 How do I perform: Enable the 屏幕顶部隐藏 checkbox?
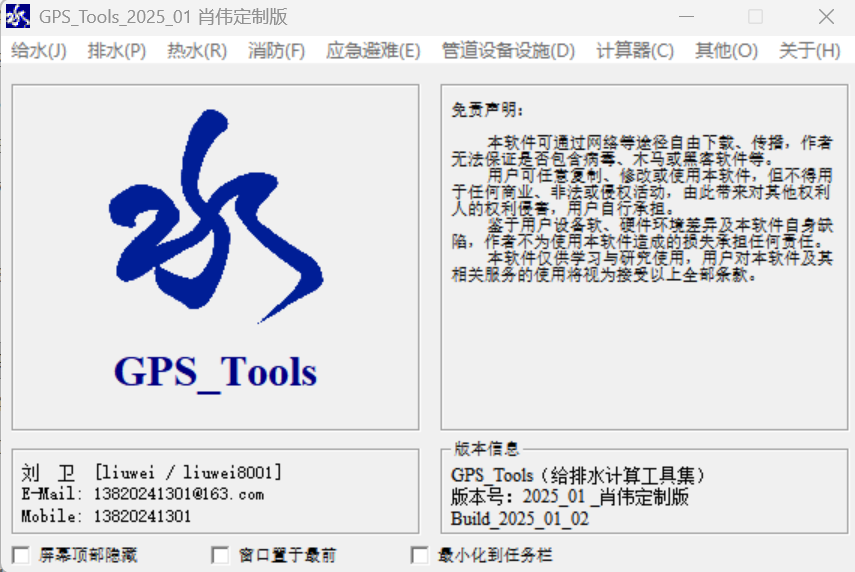(21, 555)
